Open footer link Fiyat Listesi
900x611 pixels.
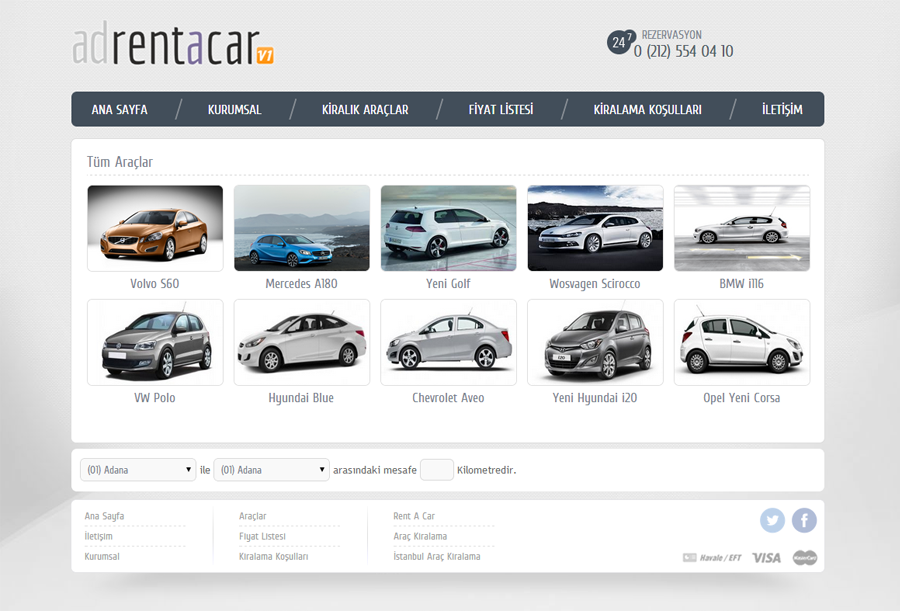click(x=262, y=536)
